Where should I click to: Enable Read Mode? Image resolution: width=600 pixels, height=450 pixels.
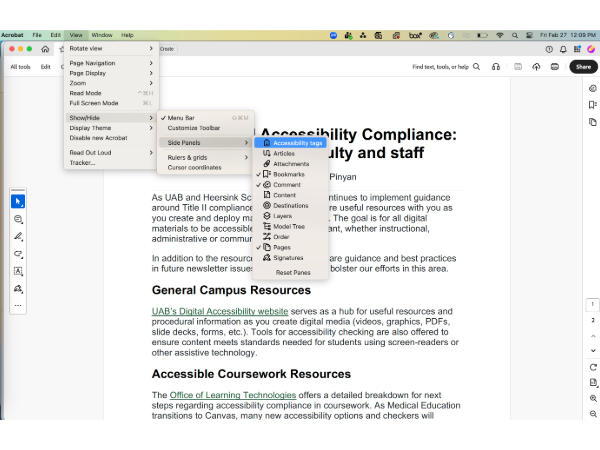click(111, 93)
